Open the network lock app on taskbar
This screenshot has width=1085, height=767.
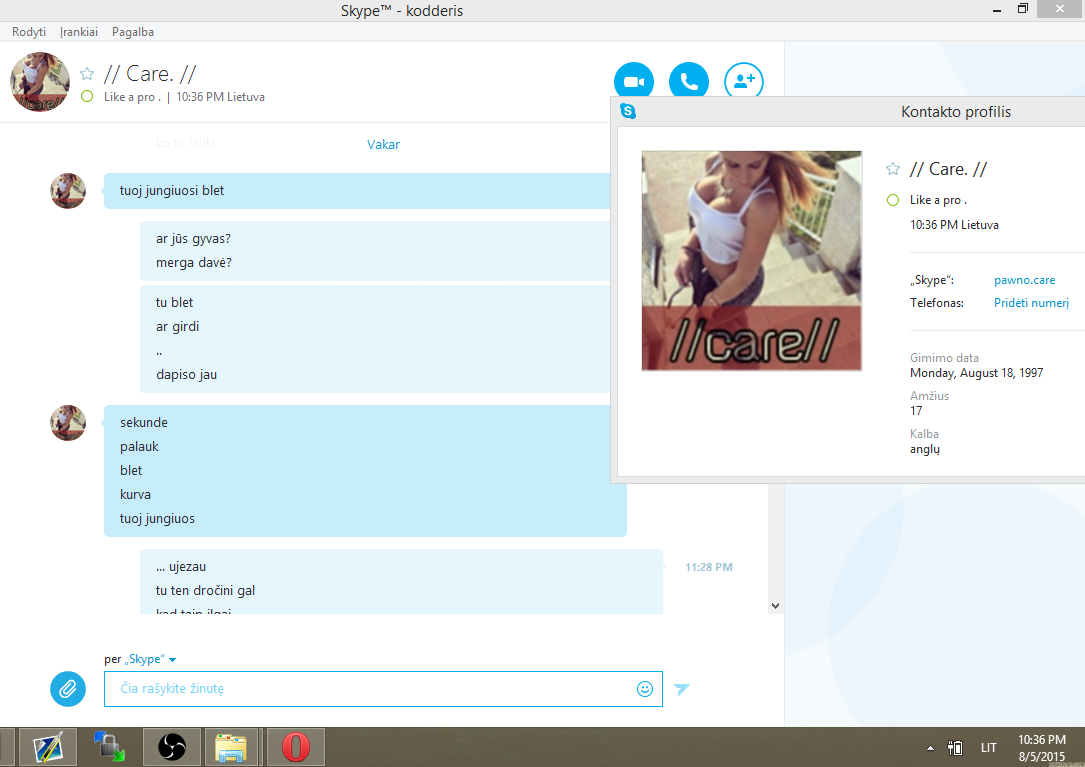tap(109, 747)
